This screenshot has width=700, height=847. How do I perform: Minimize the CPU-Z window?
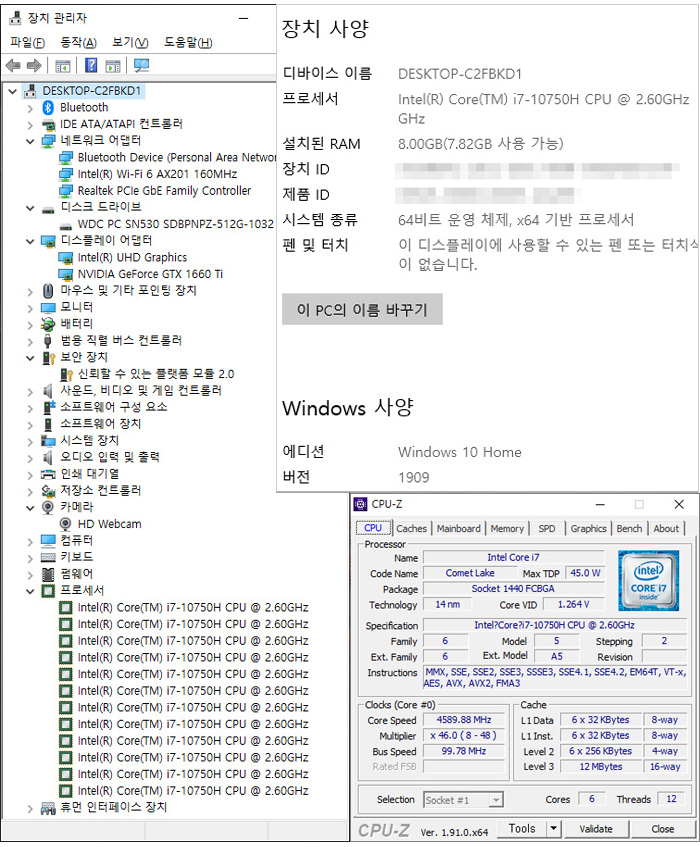600,505
